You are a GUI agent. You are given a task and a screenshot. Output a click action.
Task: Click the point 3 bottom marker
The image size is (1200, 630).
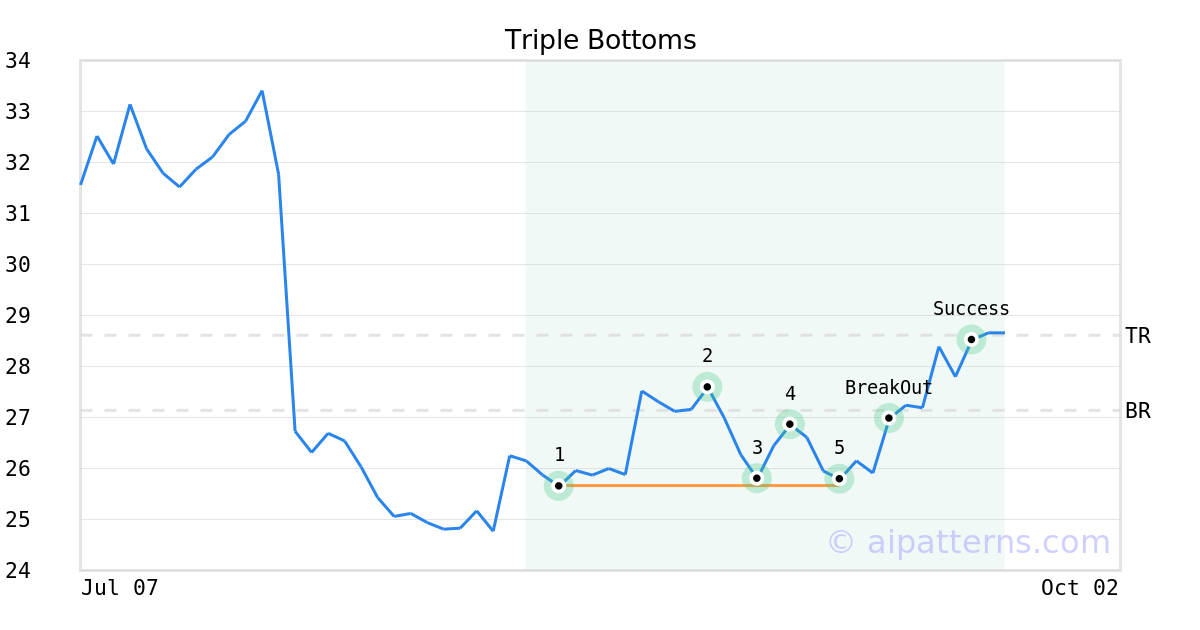[757, 478]
